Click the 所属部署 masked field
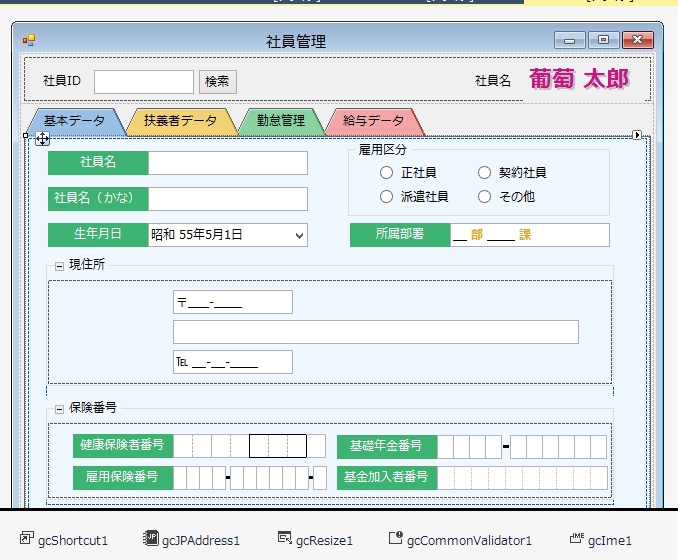Viewport: 678px width, 560px height. pos(530,235)
